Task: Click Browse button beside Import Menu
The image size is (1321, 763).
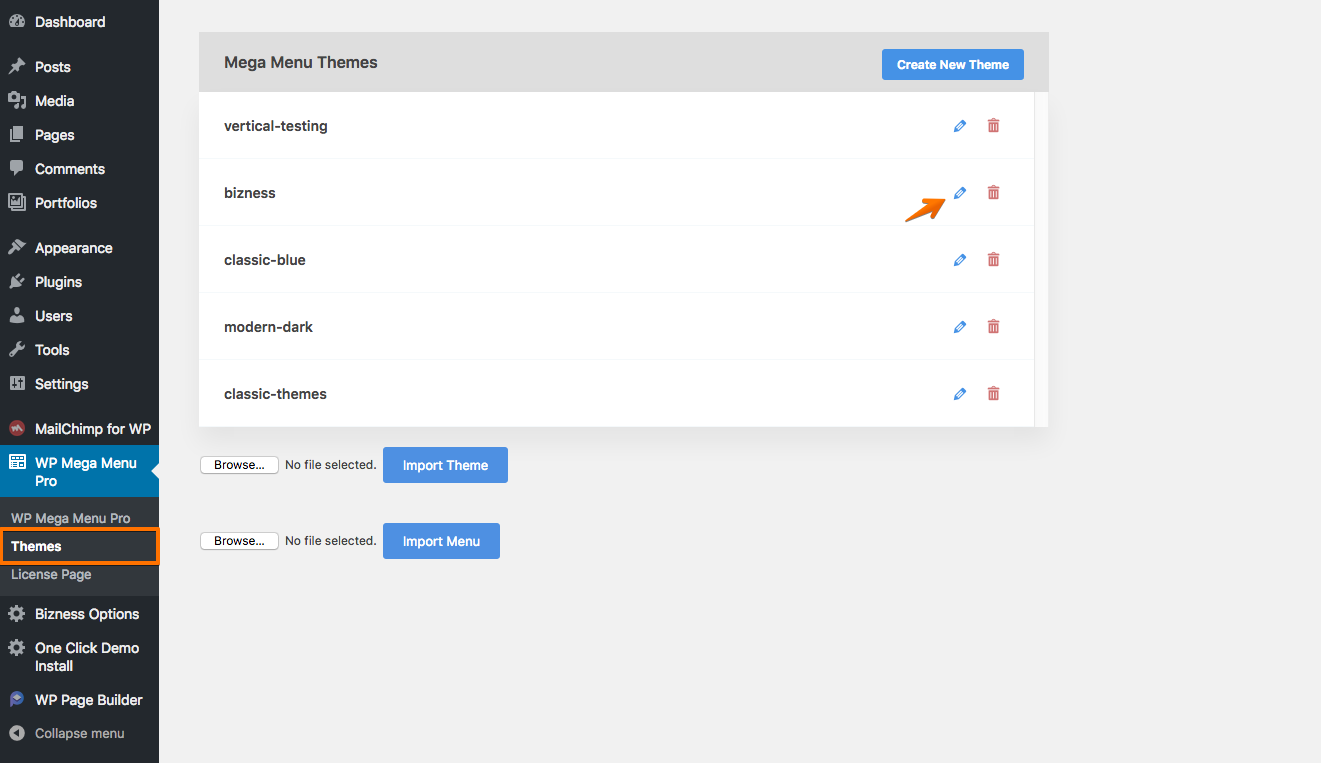Action: point(239,541)
